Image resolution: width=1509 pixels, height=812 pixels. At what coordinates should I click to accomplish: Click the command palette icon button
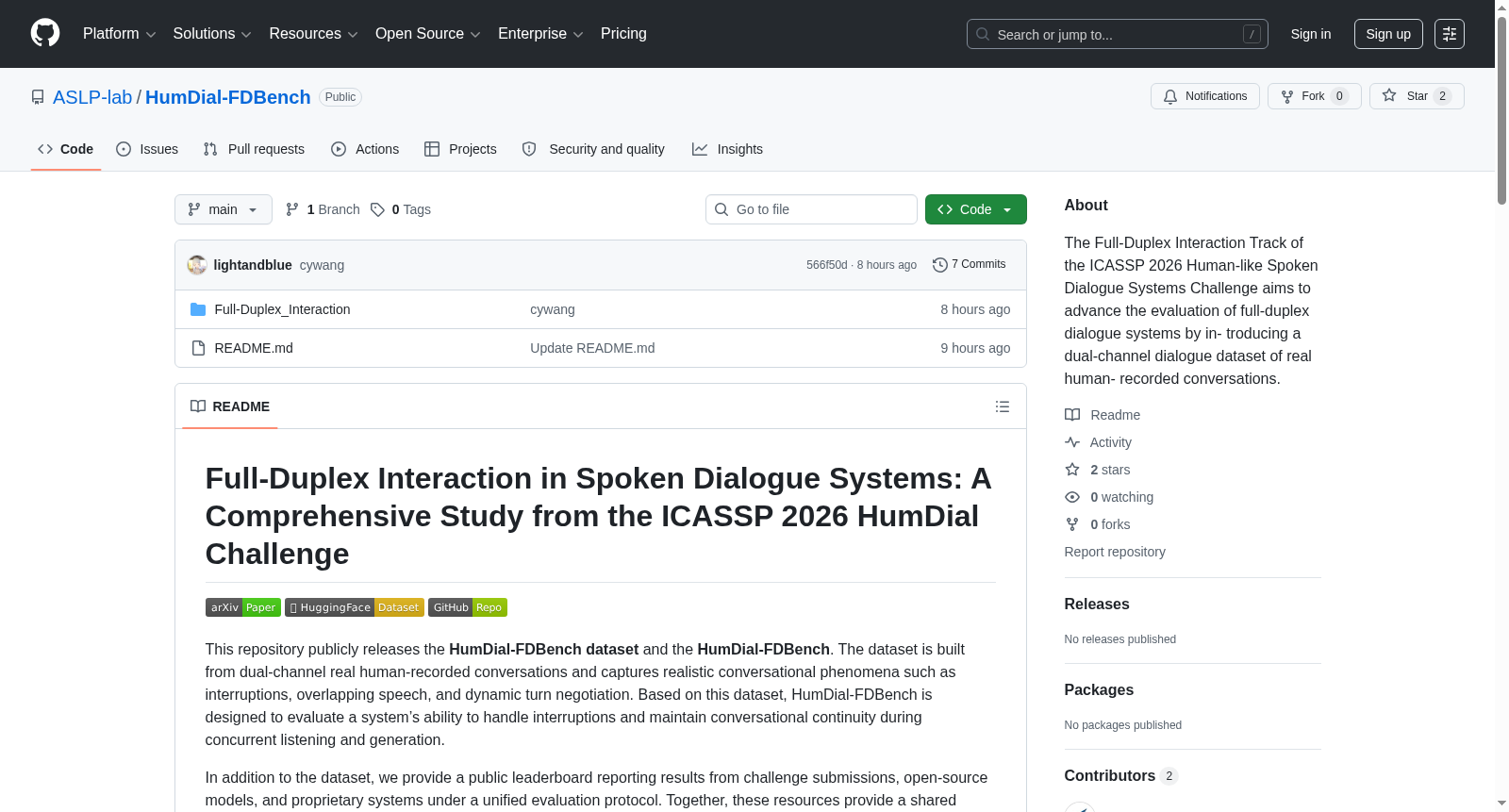[x=1450, y=34]
